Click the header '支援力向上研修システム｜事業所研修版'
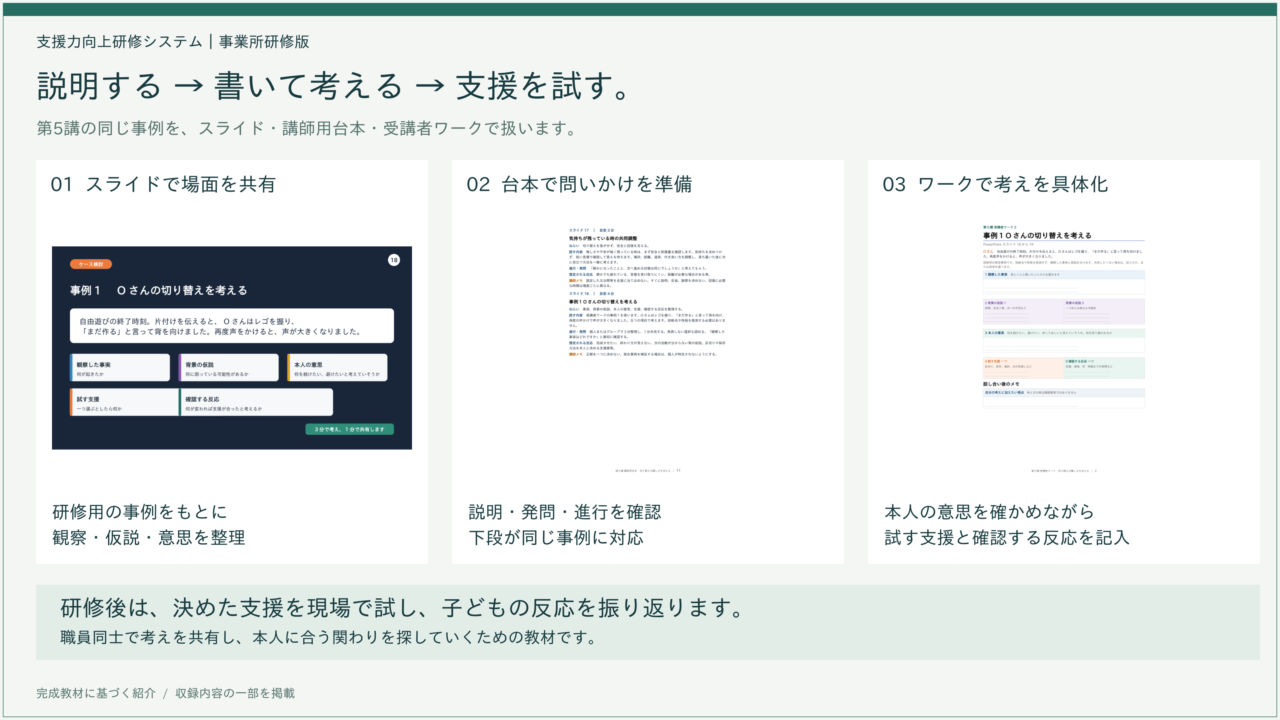1280x720 pixels. (x=173, y=42)
